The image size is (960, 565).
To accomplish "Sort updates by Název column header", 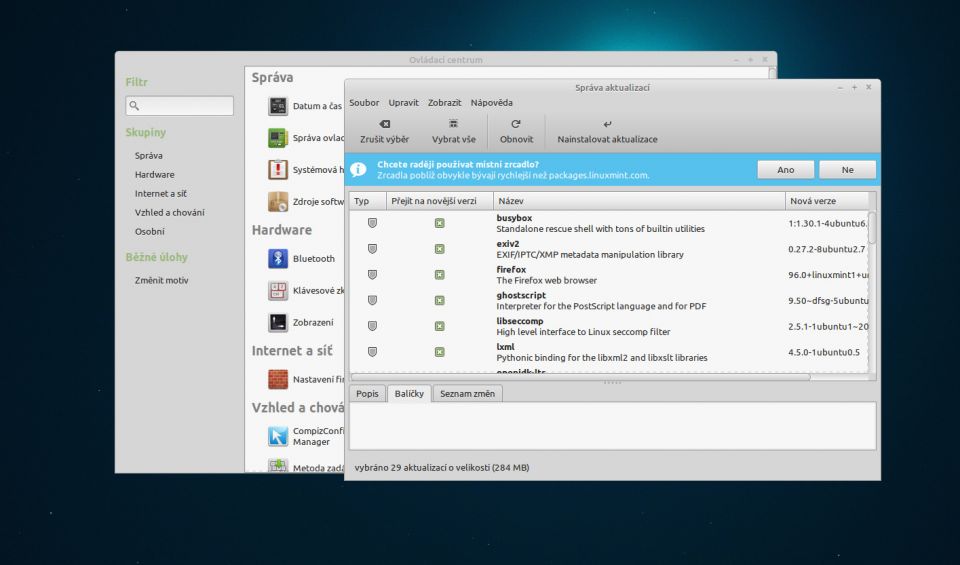I will tap(639, 201).
